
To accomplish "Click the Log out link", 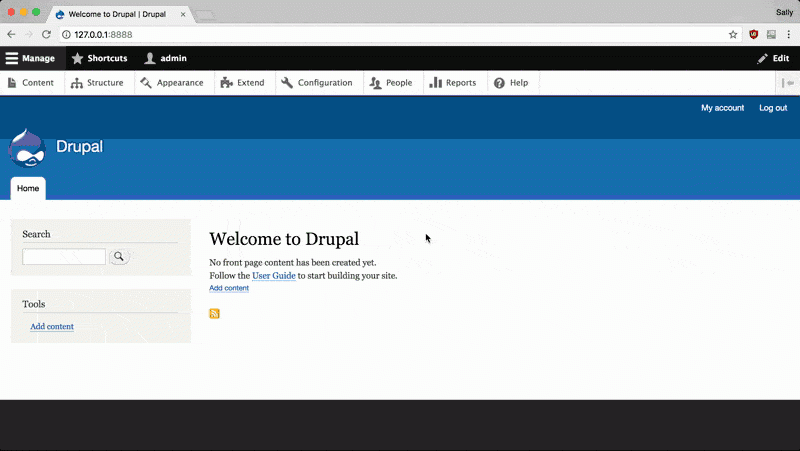I will [x=773, y=108].
